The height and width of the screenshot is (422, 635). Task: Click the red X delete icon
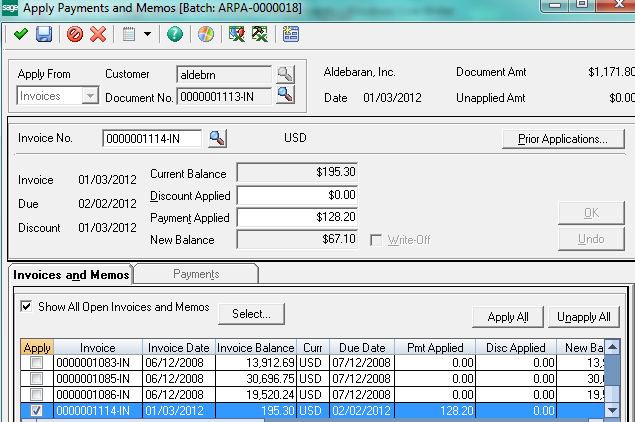[x=98, y=35]
